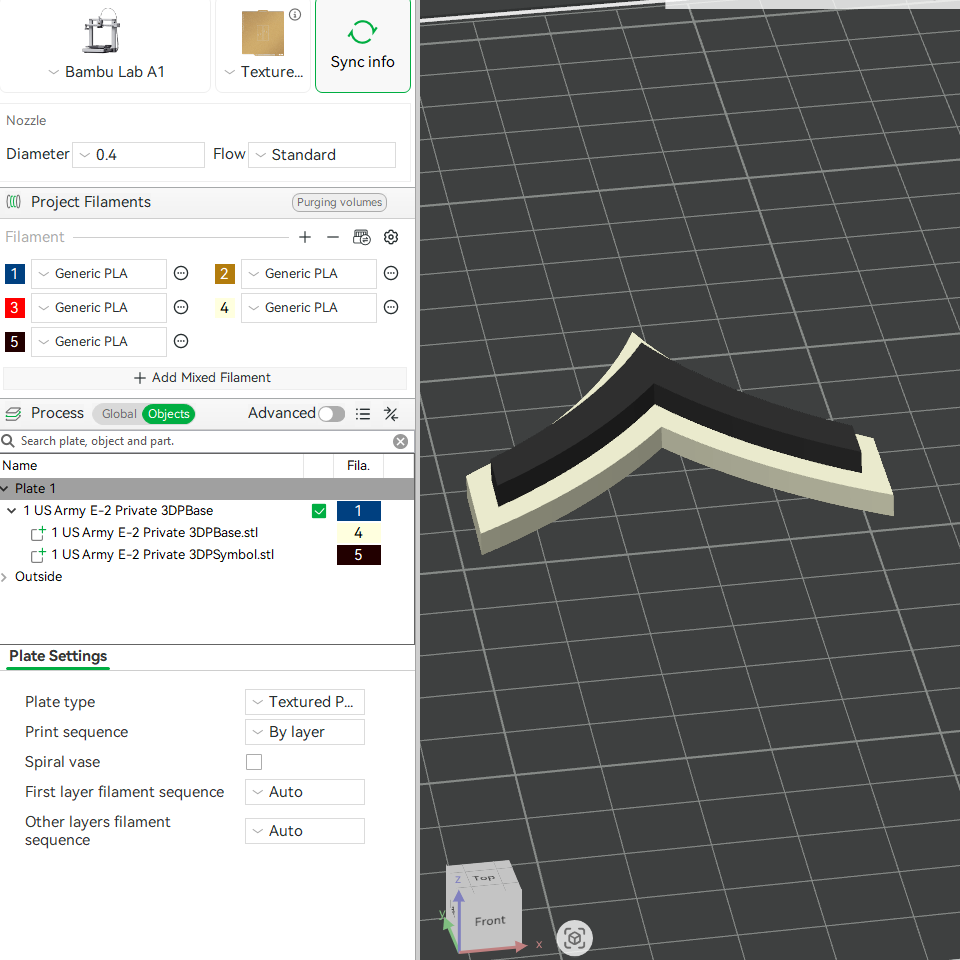Click the Purging volumes button
Image resolution: width=960 pixels, height=960 pixels.
click(x=339, y=202)
